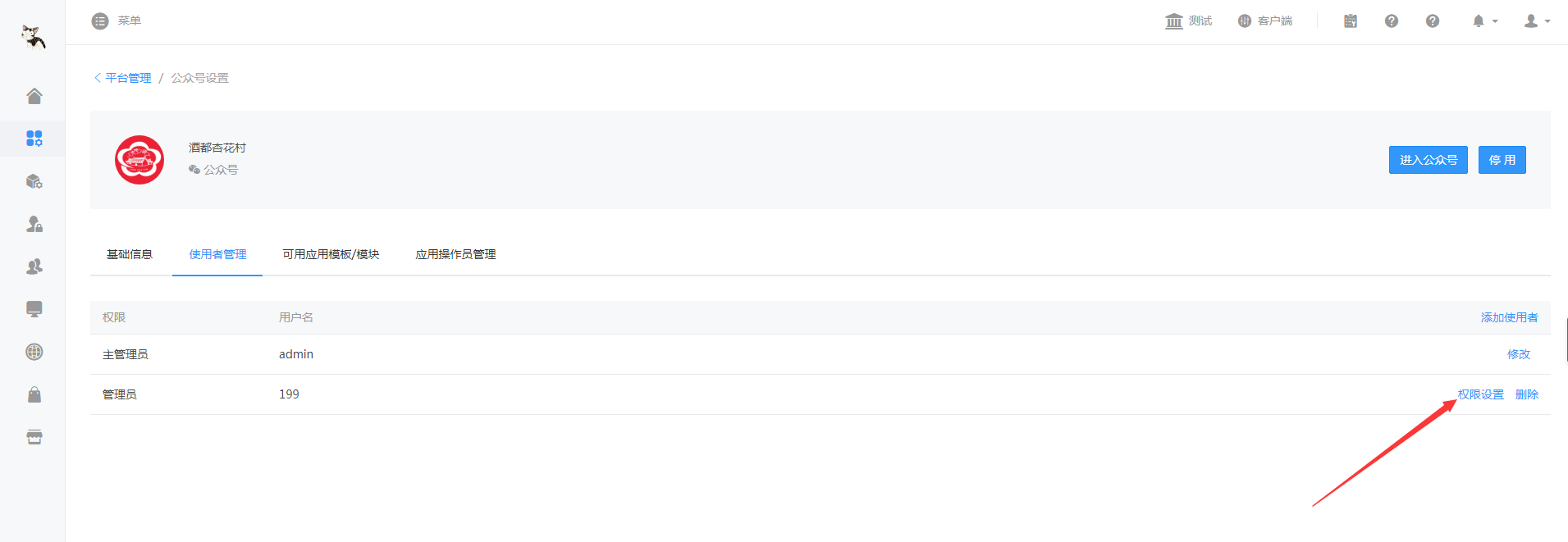Switch to the 可用应用模板/模块 tab

click(x=331, y=254)
